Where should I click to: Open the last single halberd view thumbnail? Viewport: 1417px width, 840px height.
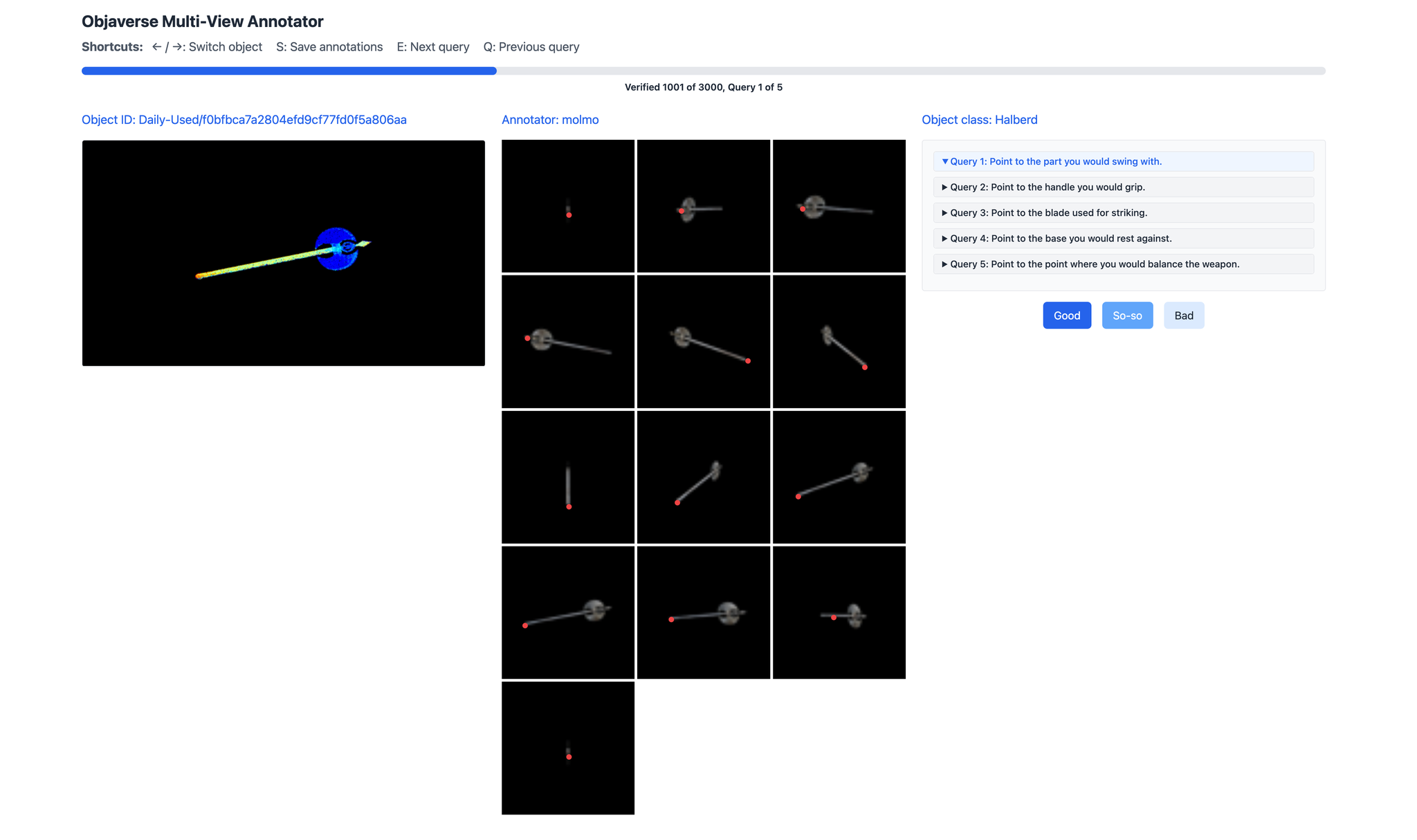[568, 748]
